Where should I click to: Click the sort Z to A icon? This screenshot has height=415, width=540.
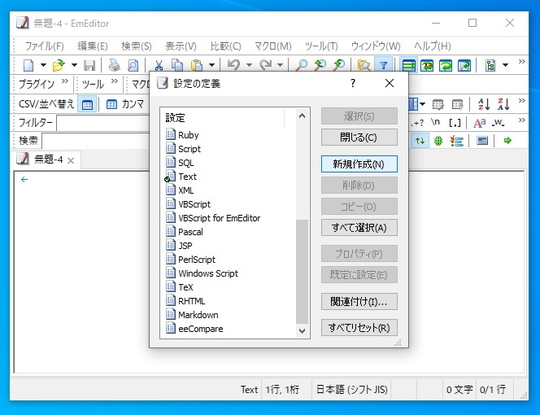(503, 104)
